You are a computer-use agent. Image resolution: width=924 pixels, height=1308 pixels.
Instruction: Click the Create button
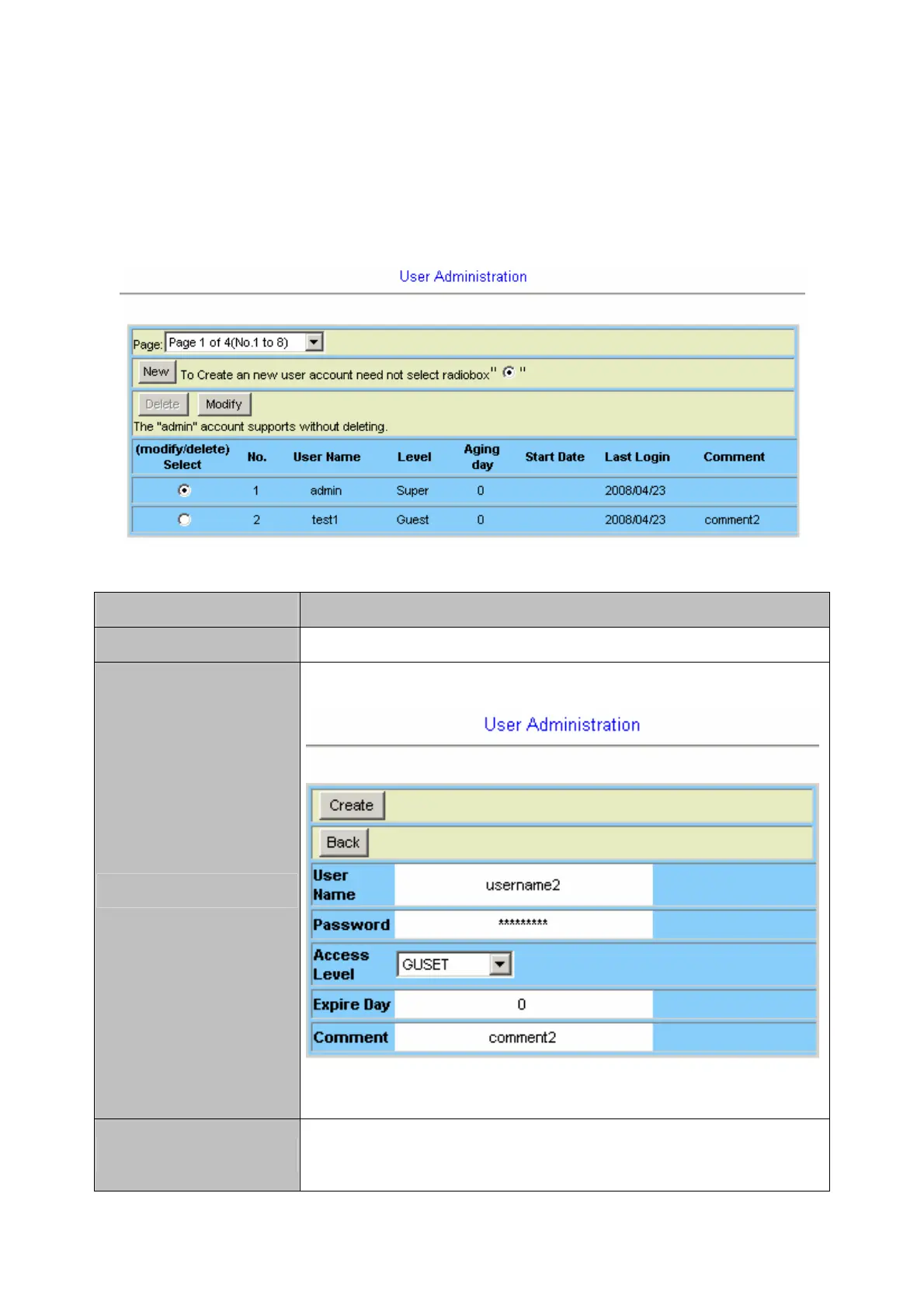point(351,805)
